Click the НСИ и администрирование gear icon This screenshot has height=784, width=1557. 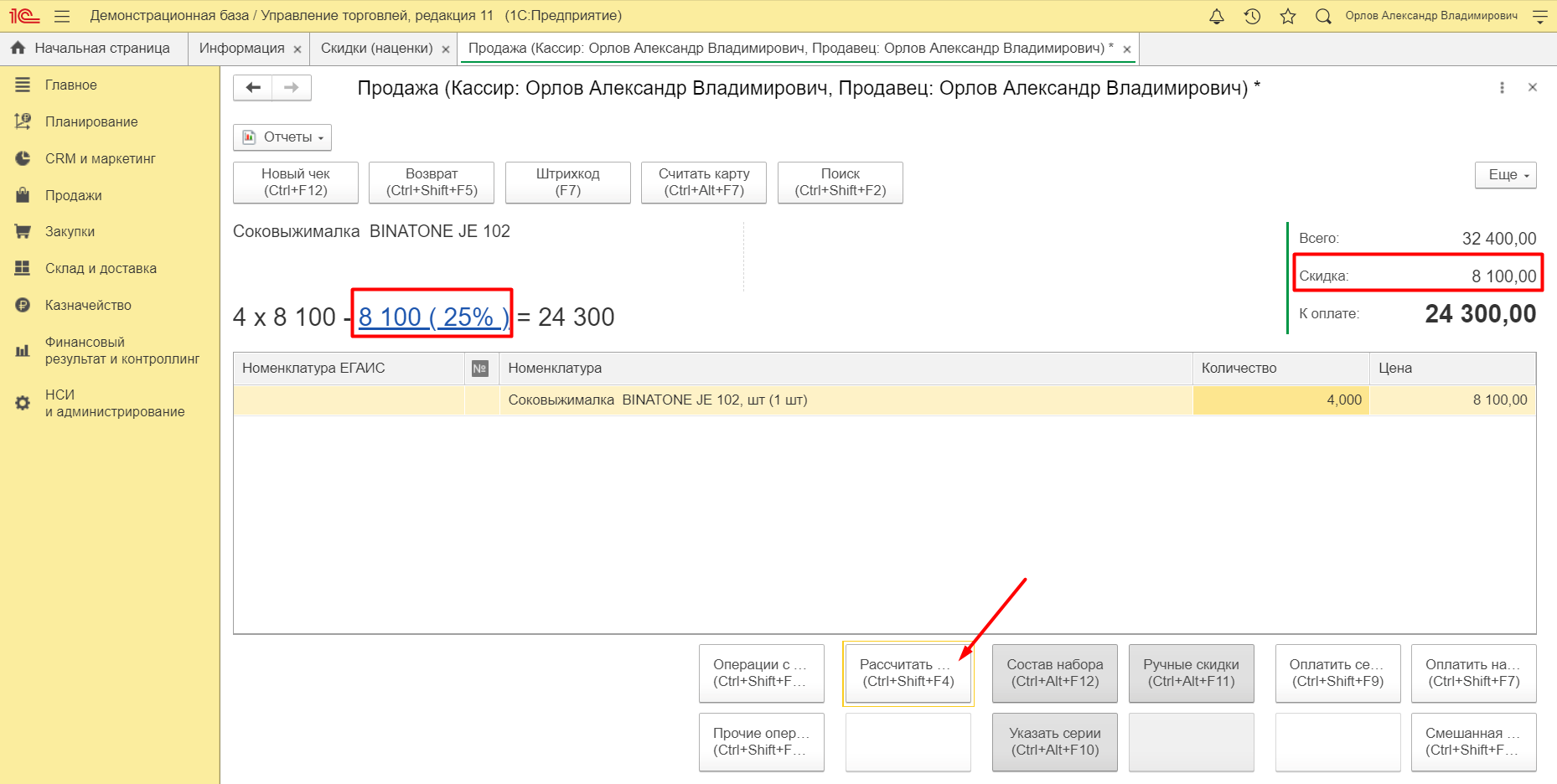pyautogui.click(x=23, y=403)
